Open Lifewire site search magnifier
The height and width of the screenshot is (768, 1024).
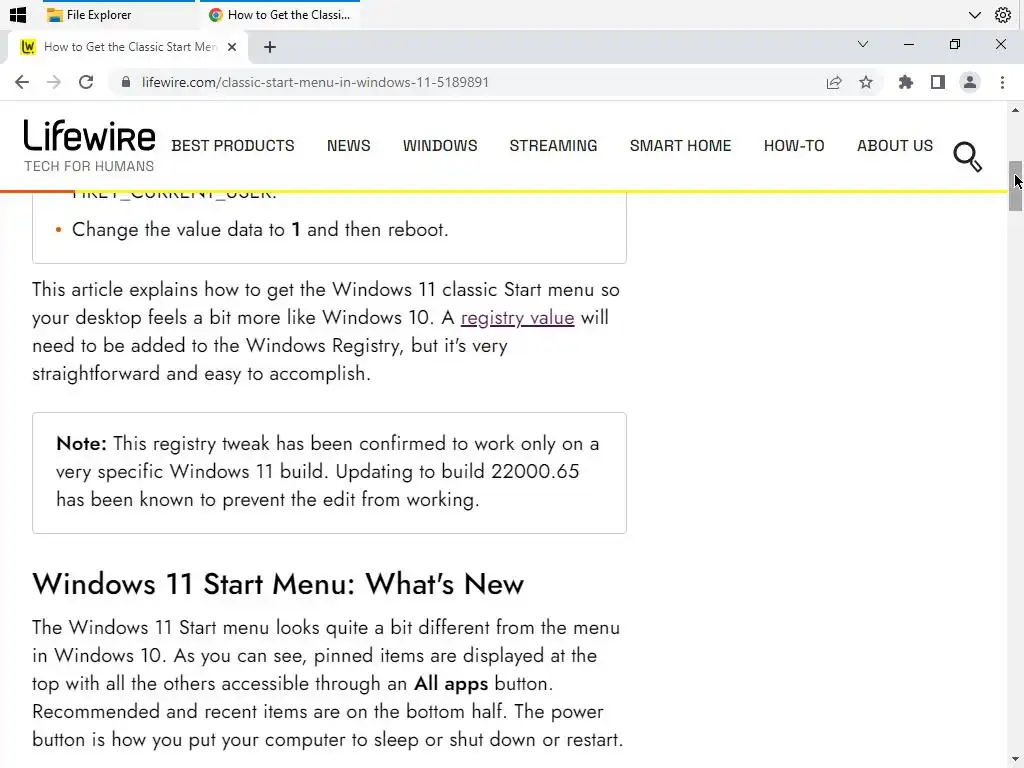[x=967, y=157]
